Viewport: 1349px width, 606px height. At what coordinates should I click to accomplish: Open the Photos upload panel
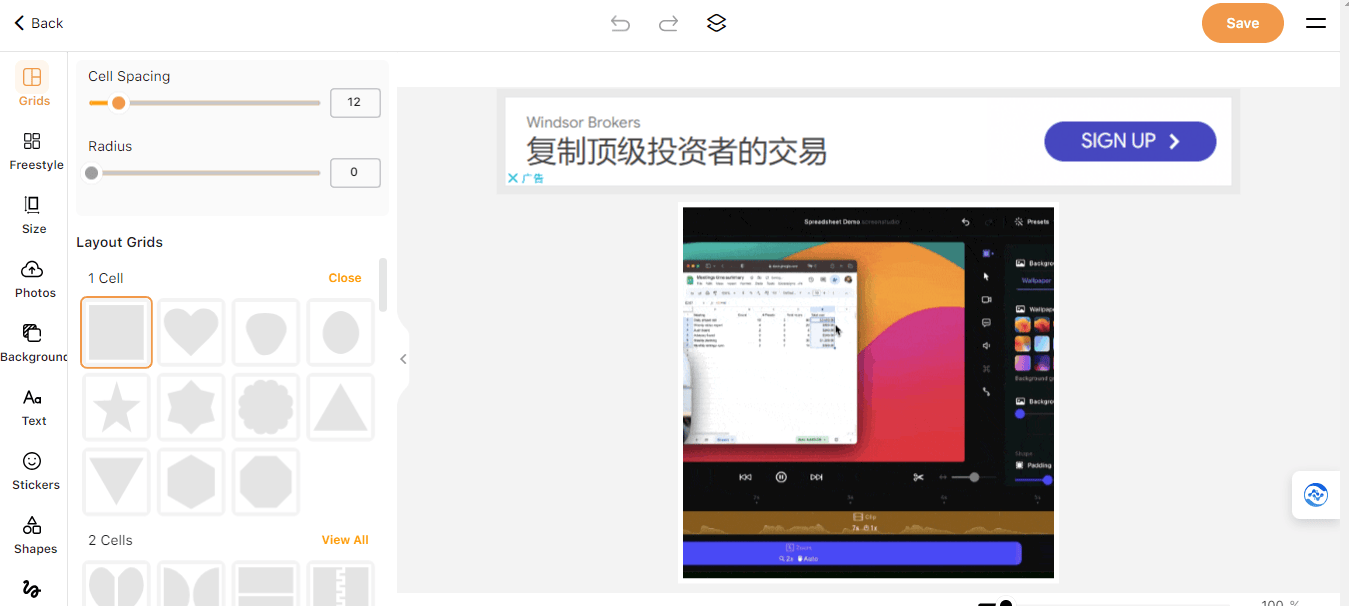(x=33, y=279)
